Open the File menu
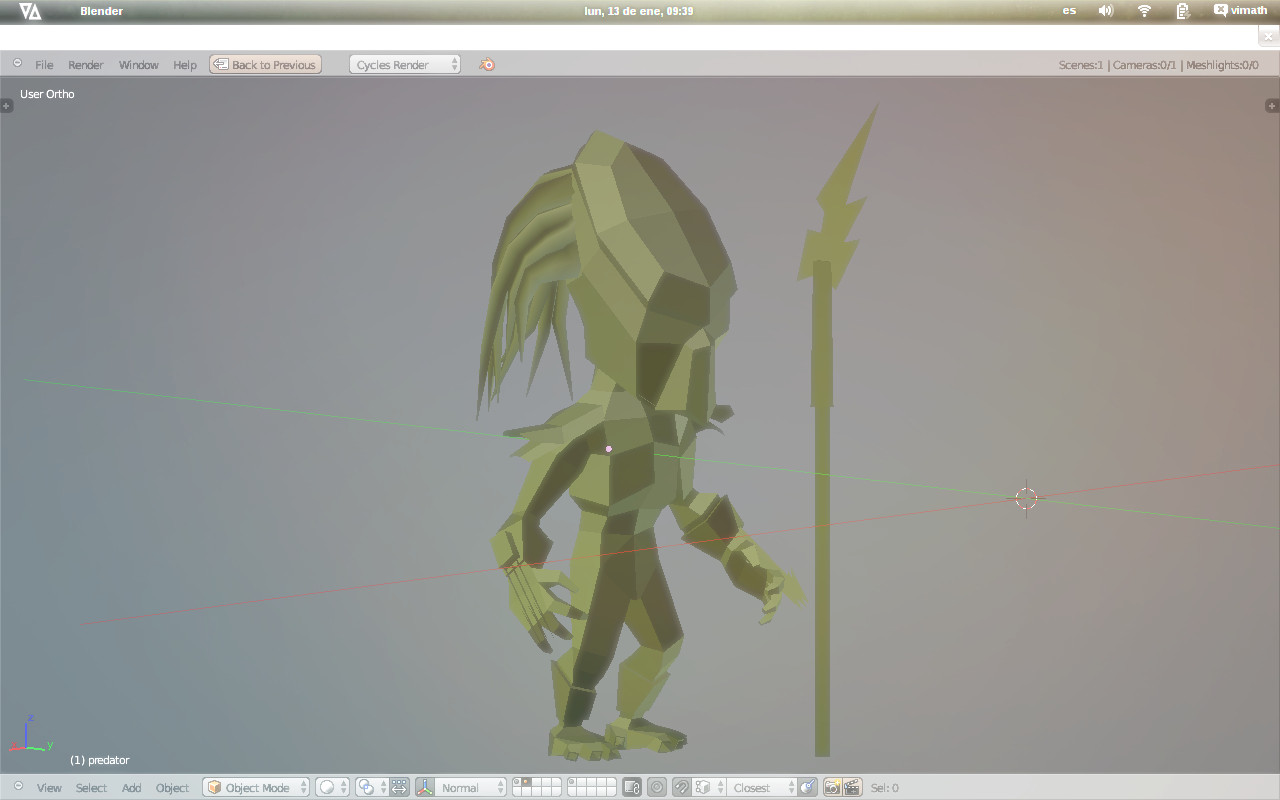1280x800 pixels. pyautogui.click(x=44, y=65)
